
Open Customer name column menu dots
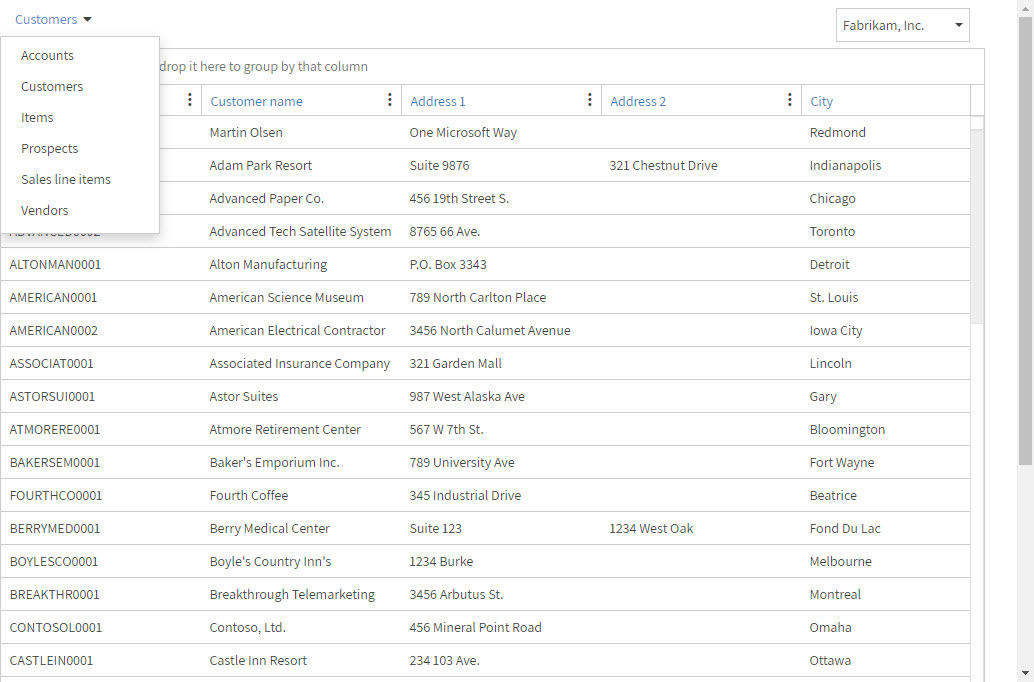pos(390,100)
